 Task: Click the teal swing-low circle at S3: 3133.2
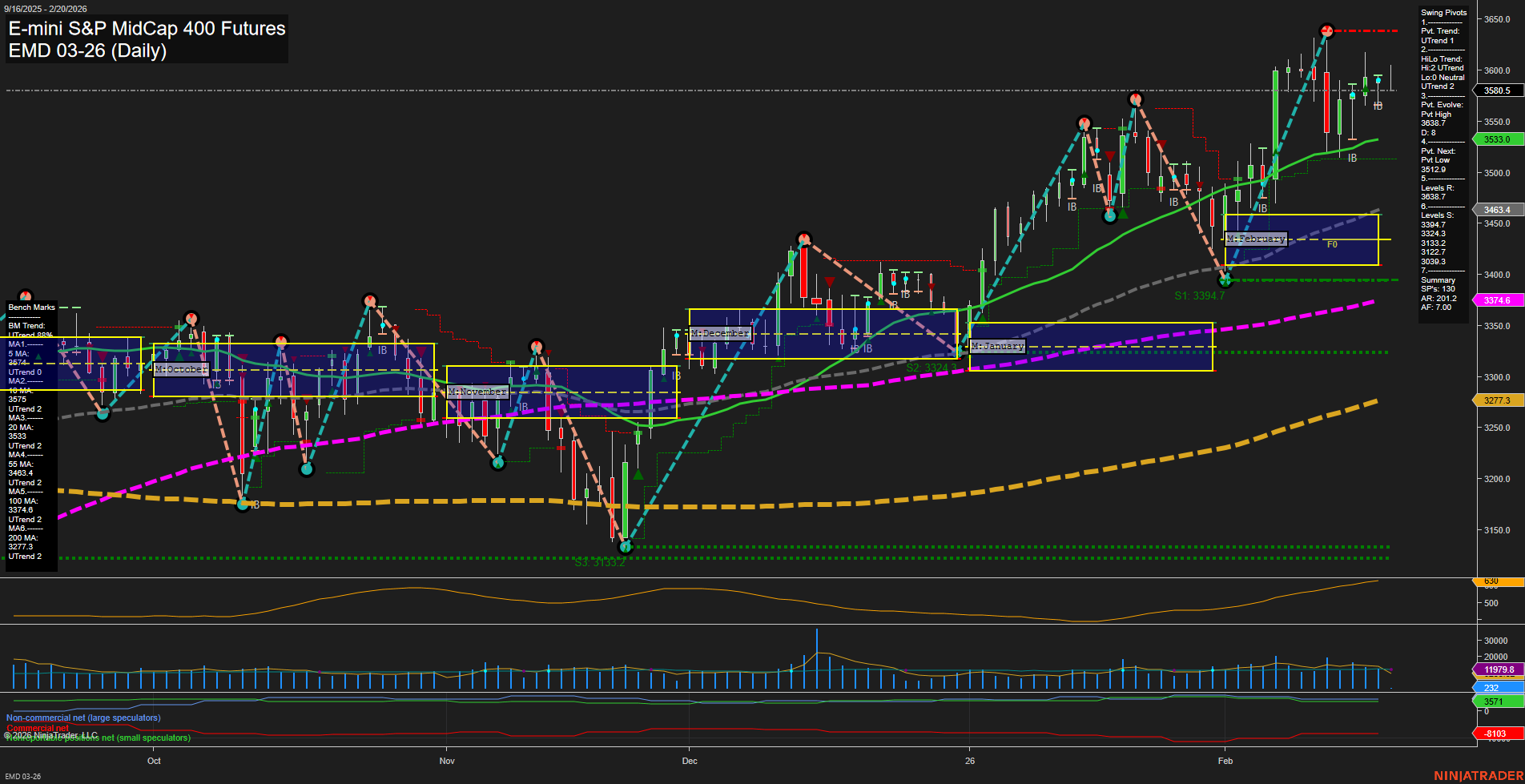coord(626,547)
